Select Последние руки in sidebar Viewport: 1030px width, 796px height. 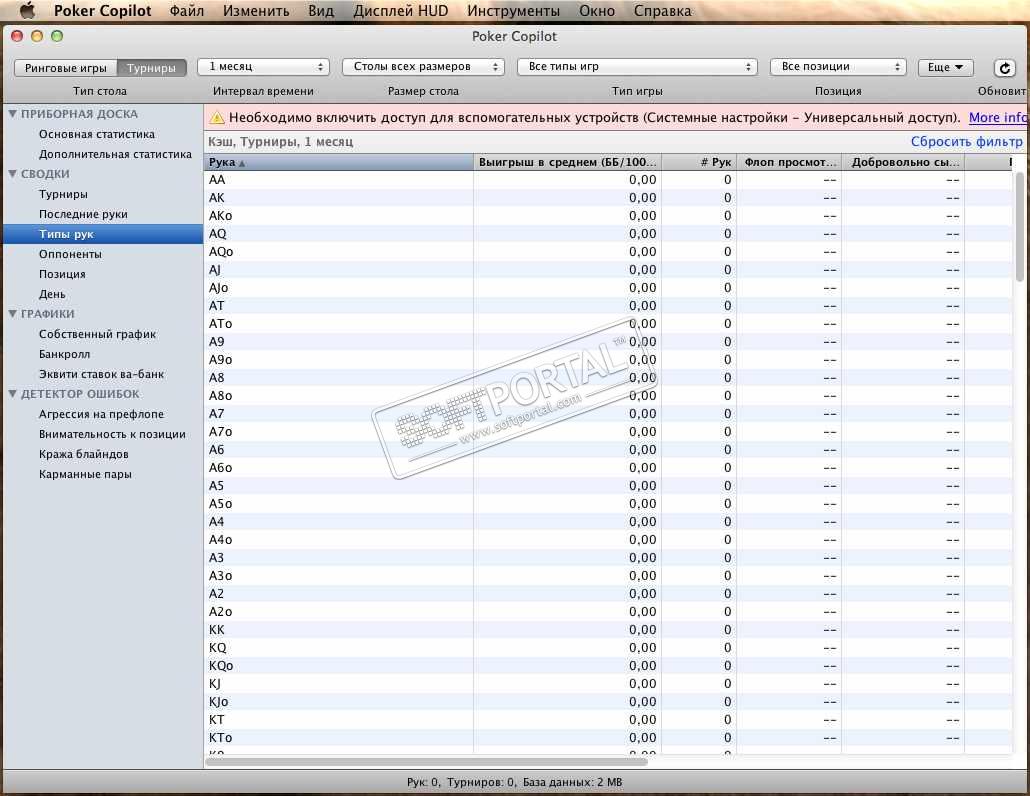click(x=83, y=214)
